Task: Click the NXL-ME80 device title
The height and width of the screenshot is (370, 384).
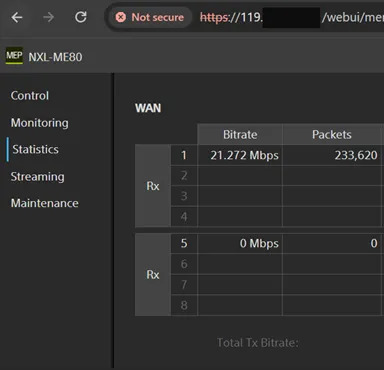Action: 55,57
